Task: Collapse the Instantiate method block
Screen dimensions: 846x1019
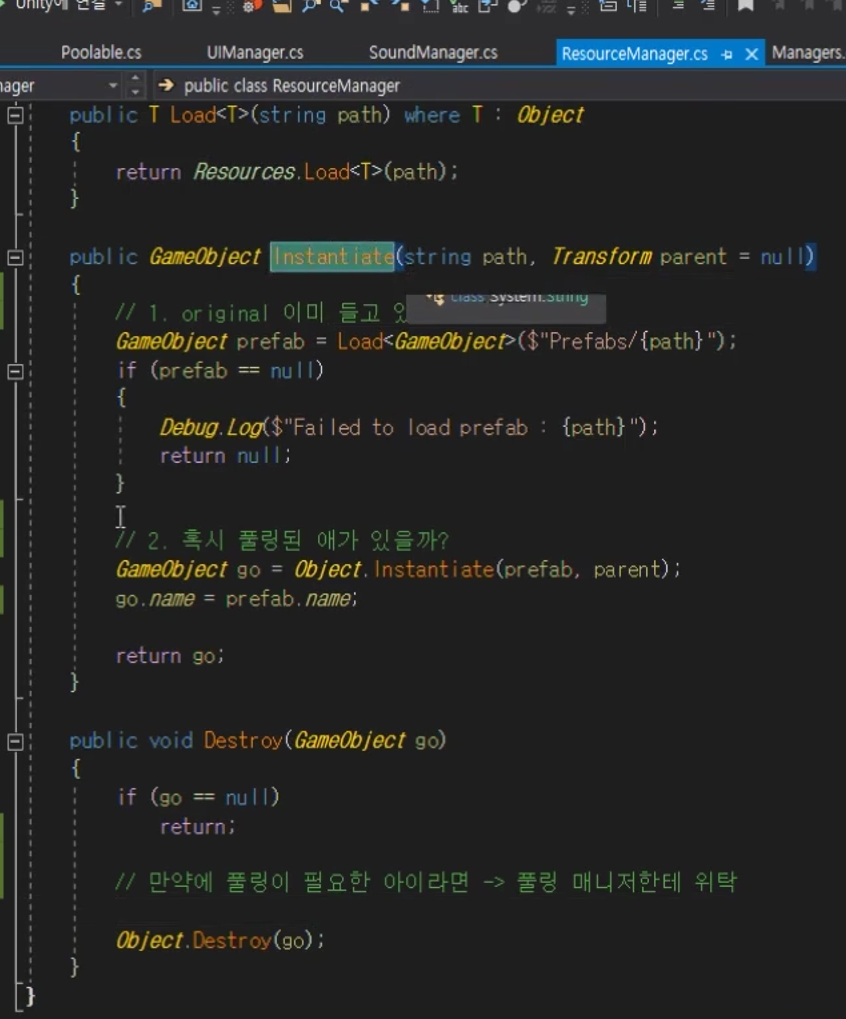Action: pos(16,257)
